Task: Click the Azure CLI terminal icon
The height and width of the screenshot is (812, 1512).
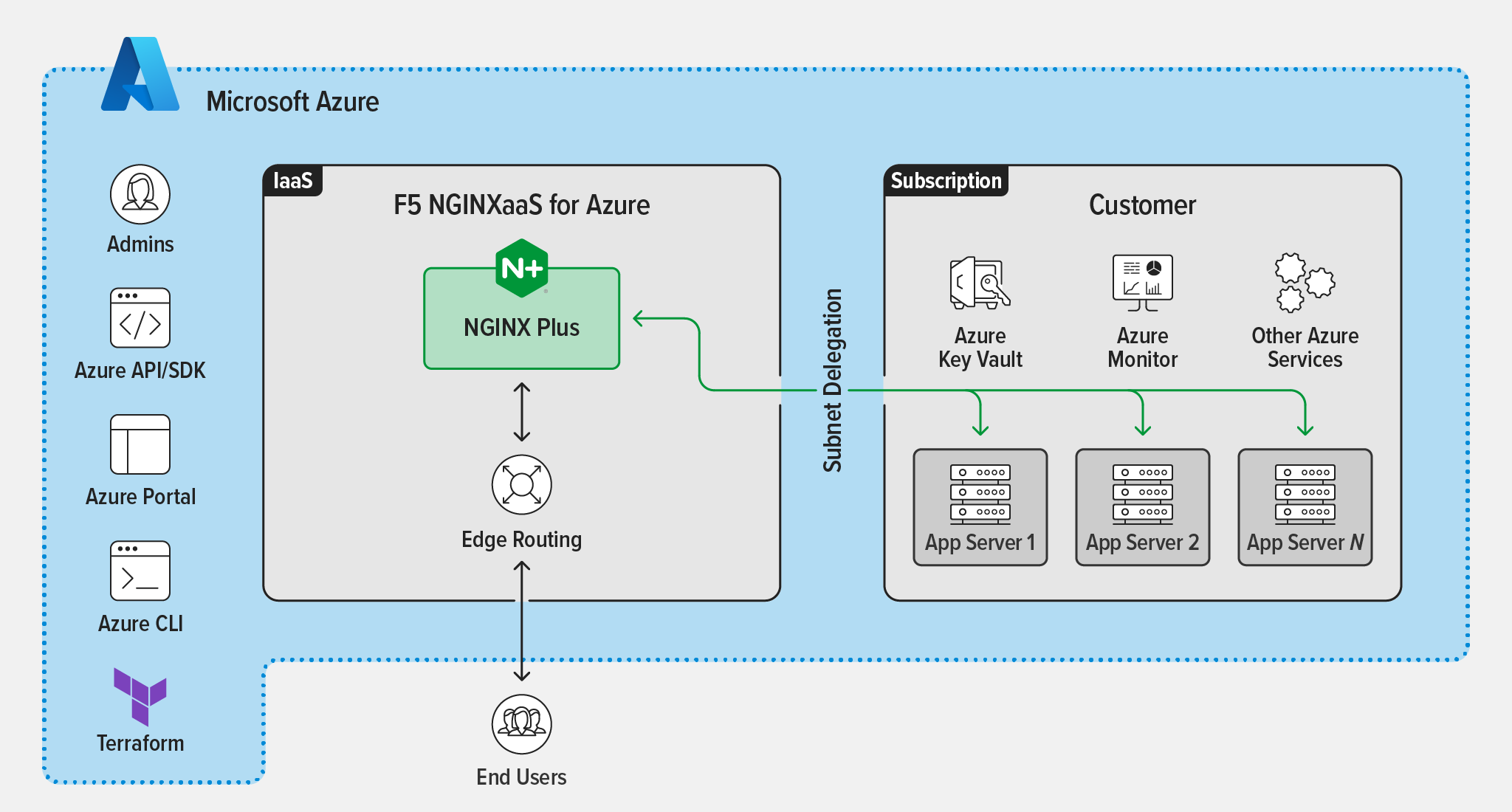Action: pyautogui.click(x=140, y=571)
